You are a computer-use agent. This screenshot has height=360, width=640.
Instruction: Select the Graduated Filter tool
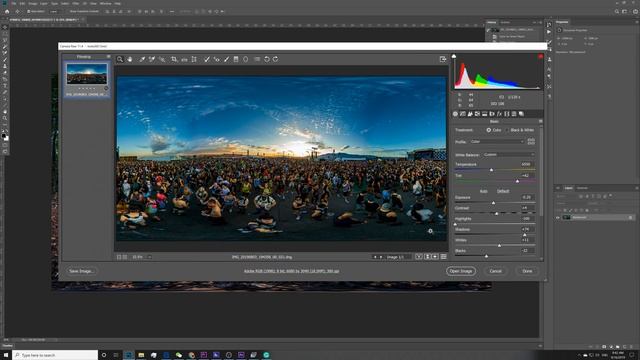(236, 60)
